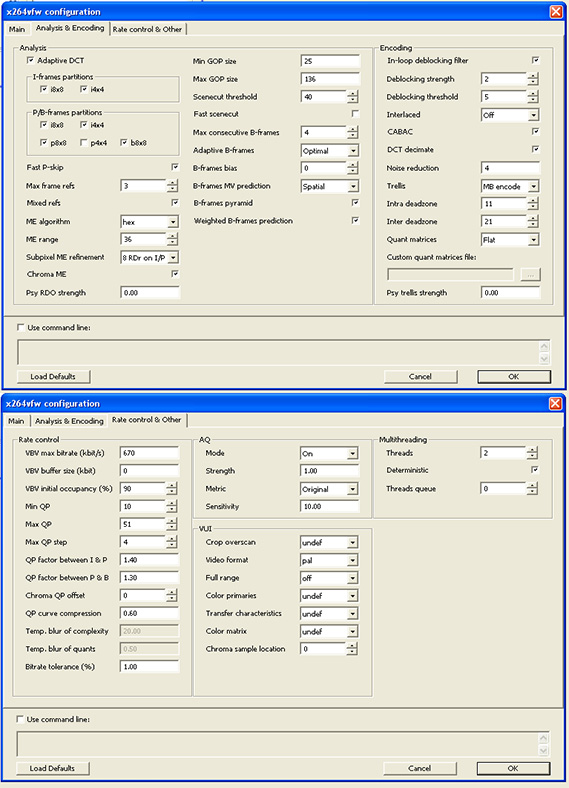Click OK in upper window

514,376
